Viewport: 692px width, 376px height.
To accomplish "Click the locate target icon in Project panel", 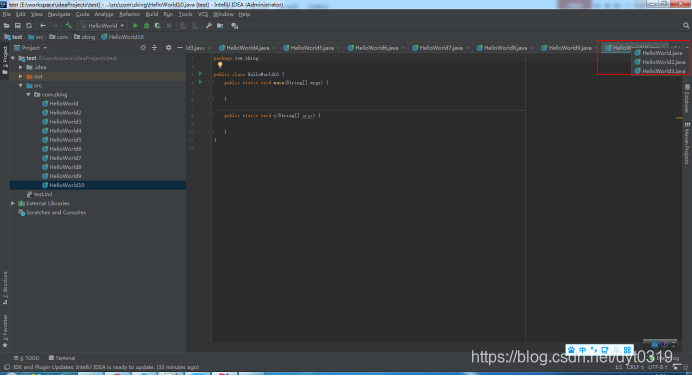I will tap(143, 48).
